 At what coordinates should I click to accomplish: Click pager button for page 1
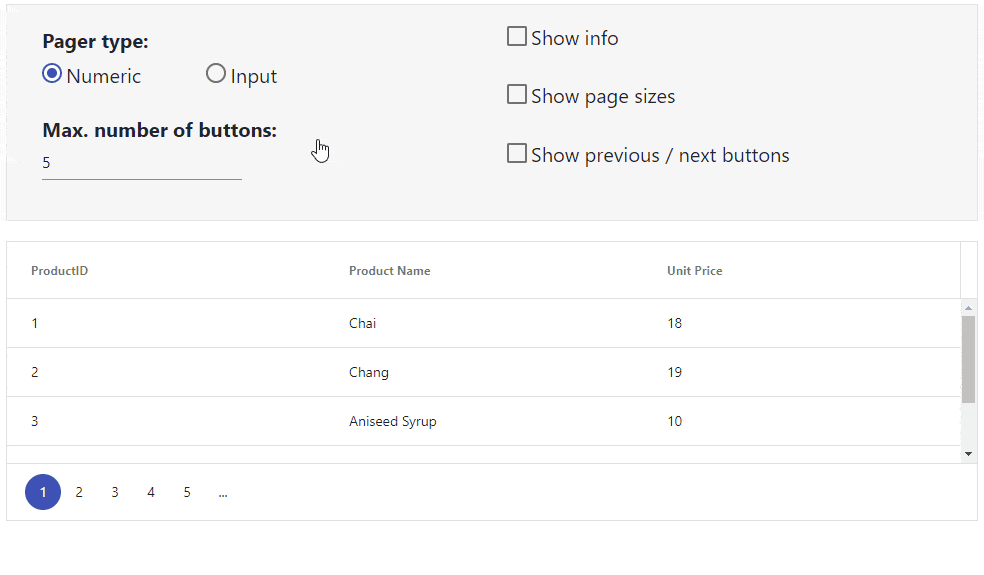coord(43,492)
